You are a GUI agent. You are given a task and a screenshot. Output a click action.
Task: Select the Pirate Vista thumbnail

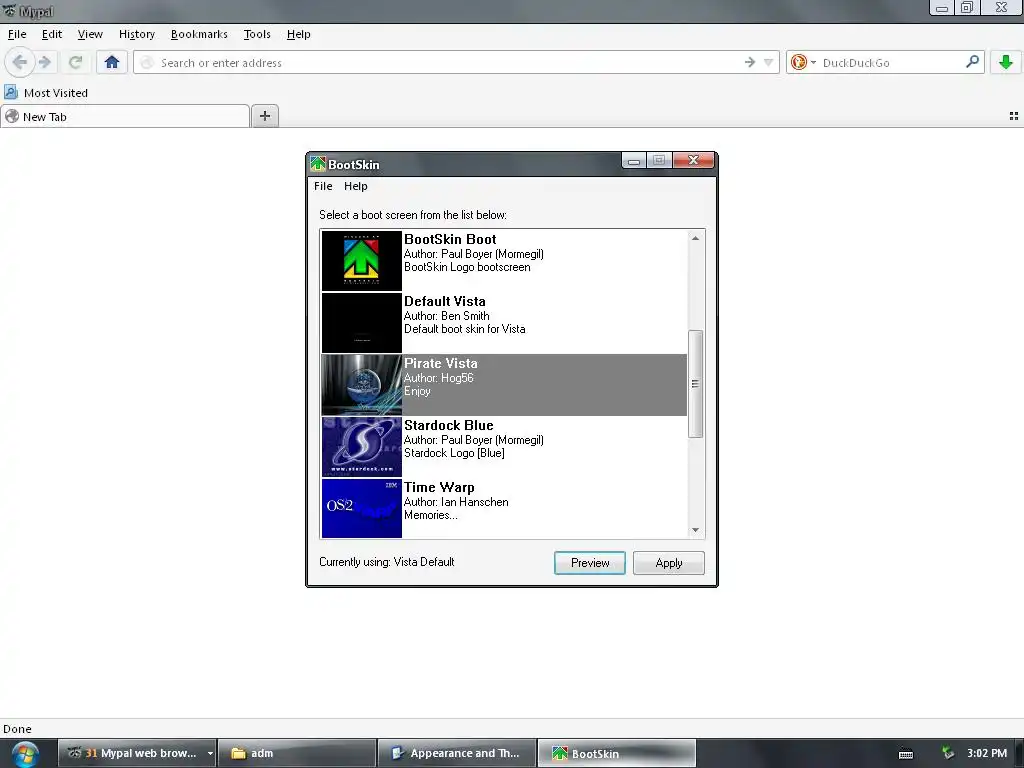click(361, 385)
